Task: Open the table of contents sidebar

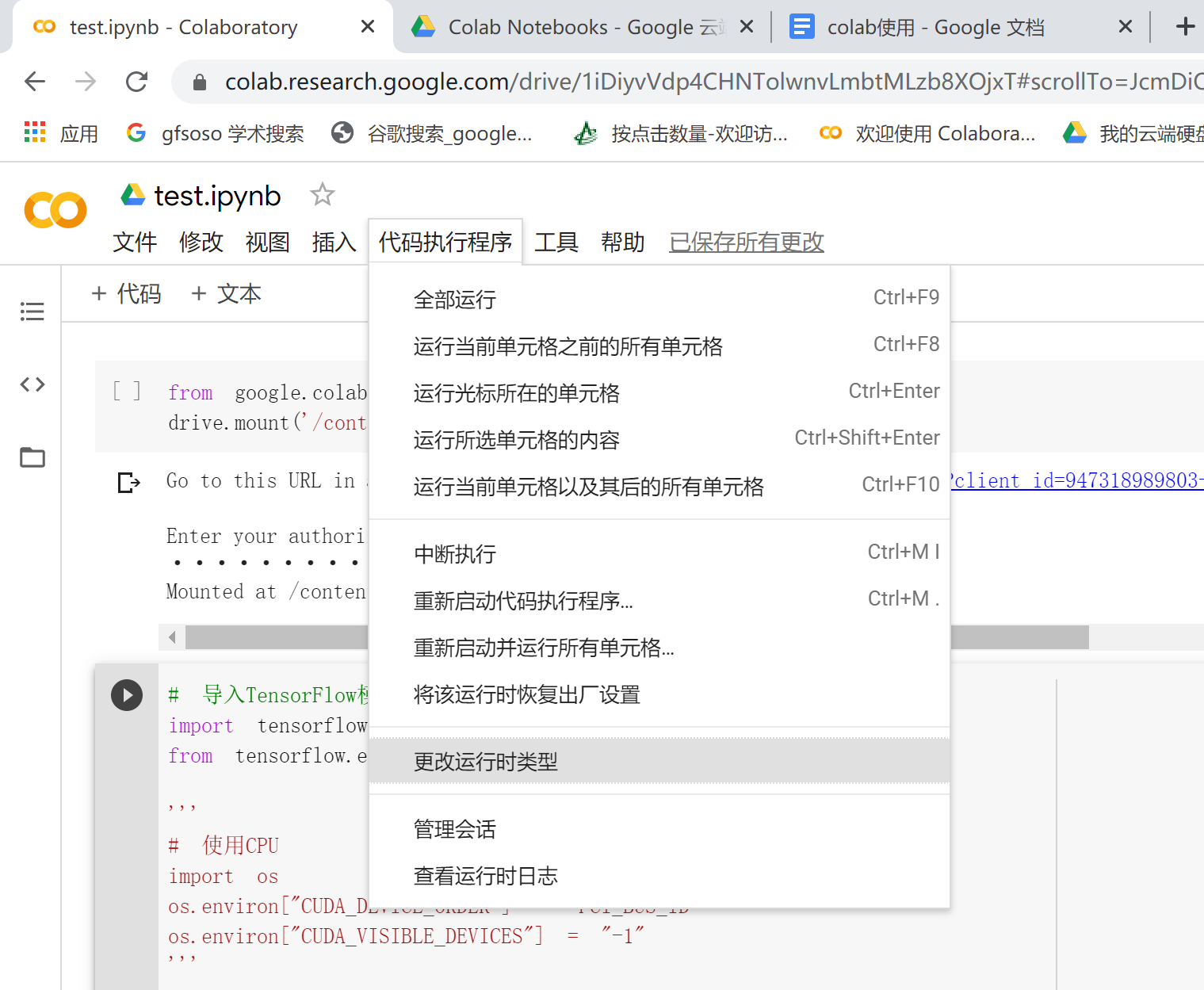Action: [32, 311]
